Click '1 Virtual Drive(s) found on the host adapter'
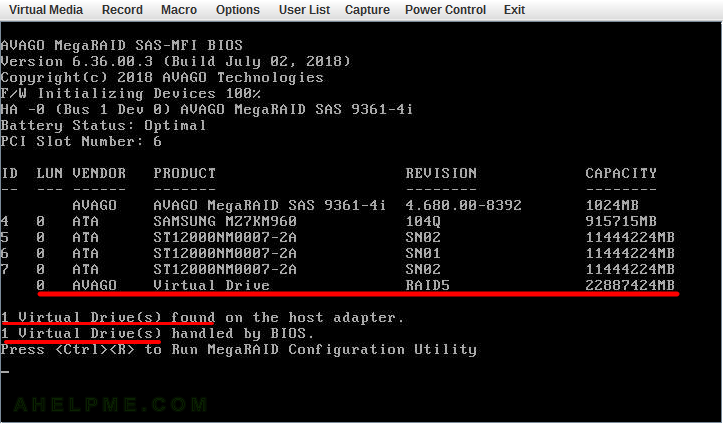Image resolution: width=723 pixels, height=424 pixels. click(x=202, y=317)
